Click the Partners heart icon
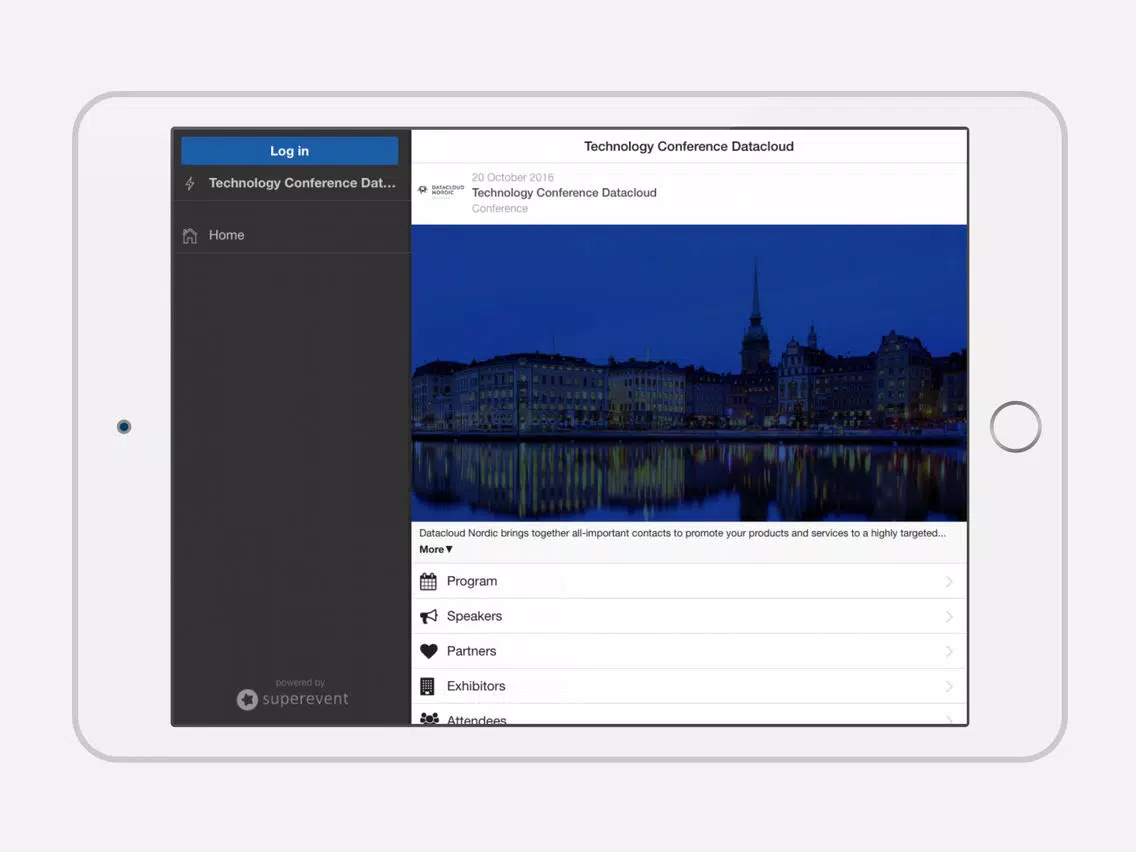This screenshot has width=1136, height=852. tap(429, 651)
